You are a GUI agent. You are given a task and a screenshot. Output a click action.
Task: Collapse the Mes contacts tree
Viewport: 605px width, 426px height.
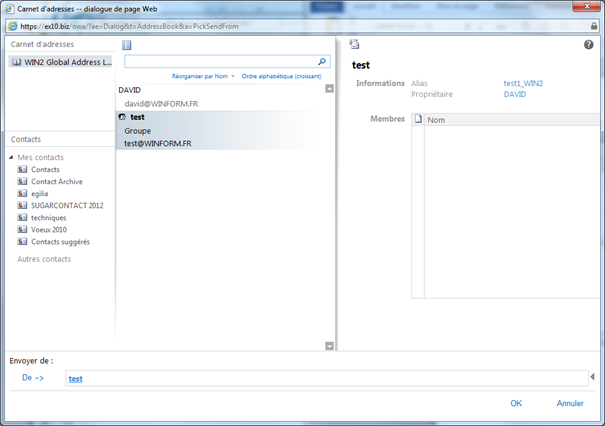(x=11, y=158)
